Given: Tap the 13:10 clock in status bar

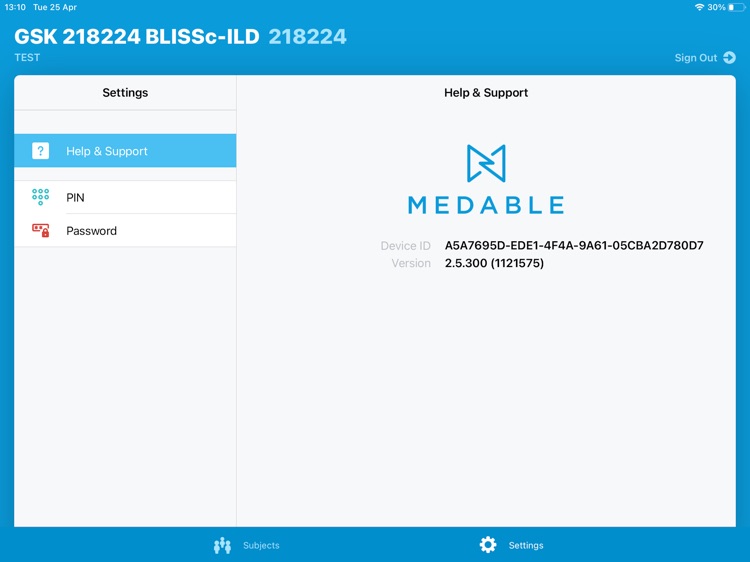Looking at the screenshot, I should (15, 7).
